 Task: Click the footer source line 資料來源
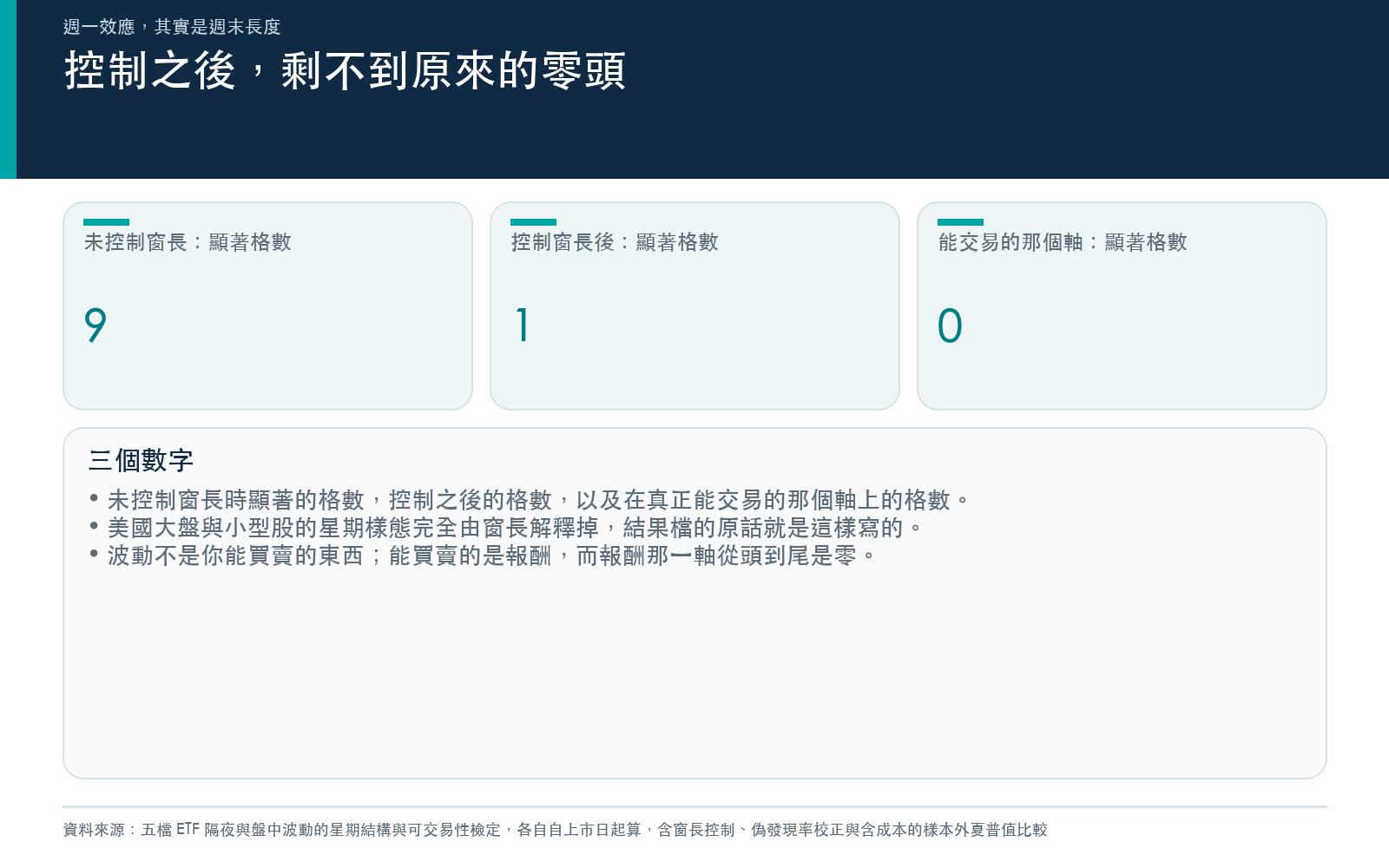556,830
